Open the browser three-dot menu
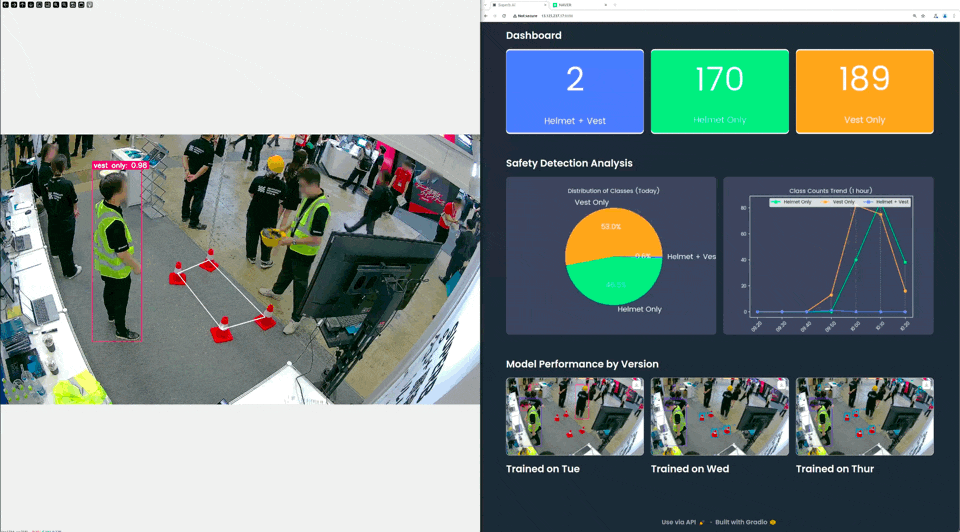The width and height of the screenshot is (960, 532). click(x=954, y=16)
